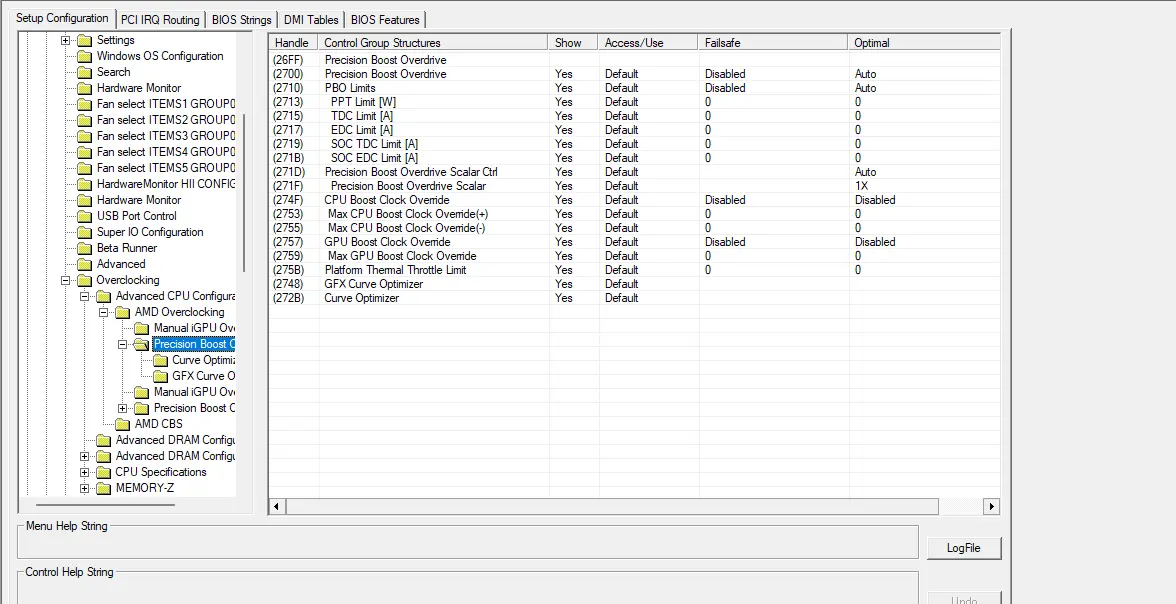Click the tree panel's vertical scrollbar thumb
Viewport: 1176px width, 604px height.
click(244, 193)
